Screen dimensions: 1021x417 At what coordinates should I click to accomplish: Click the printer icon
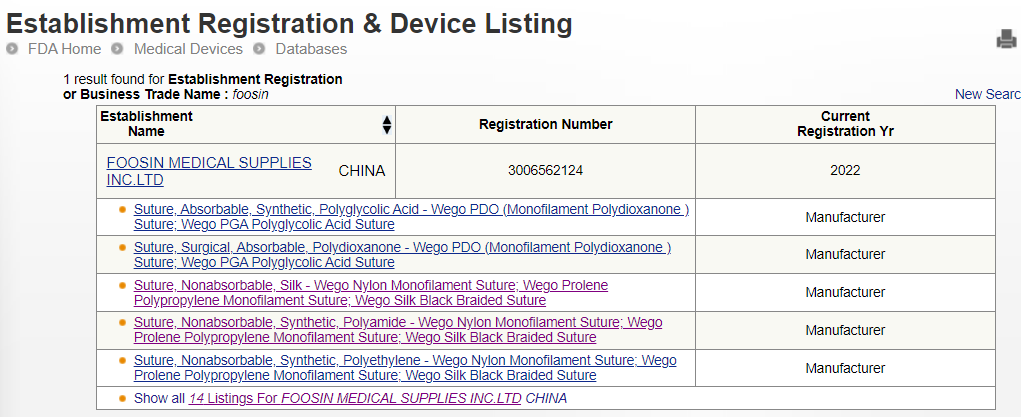tap(1007, 39)
